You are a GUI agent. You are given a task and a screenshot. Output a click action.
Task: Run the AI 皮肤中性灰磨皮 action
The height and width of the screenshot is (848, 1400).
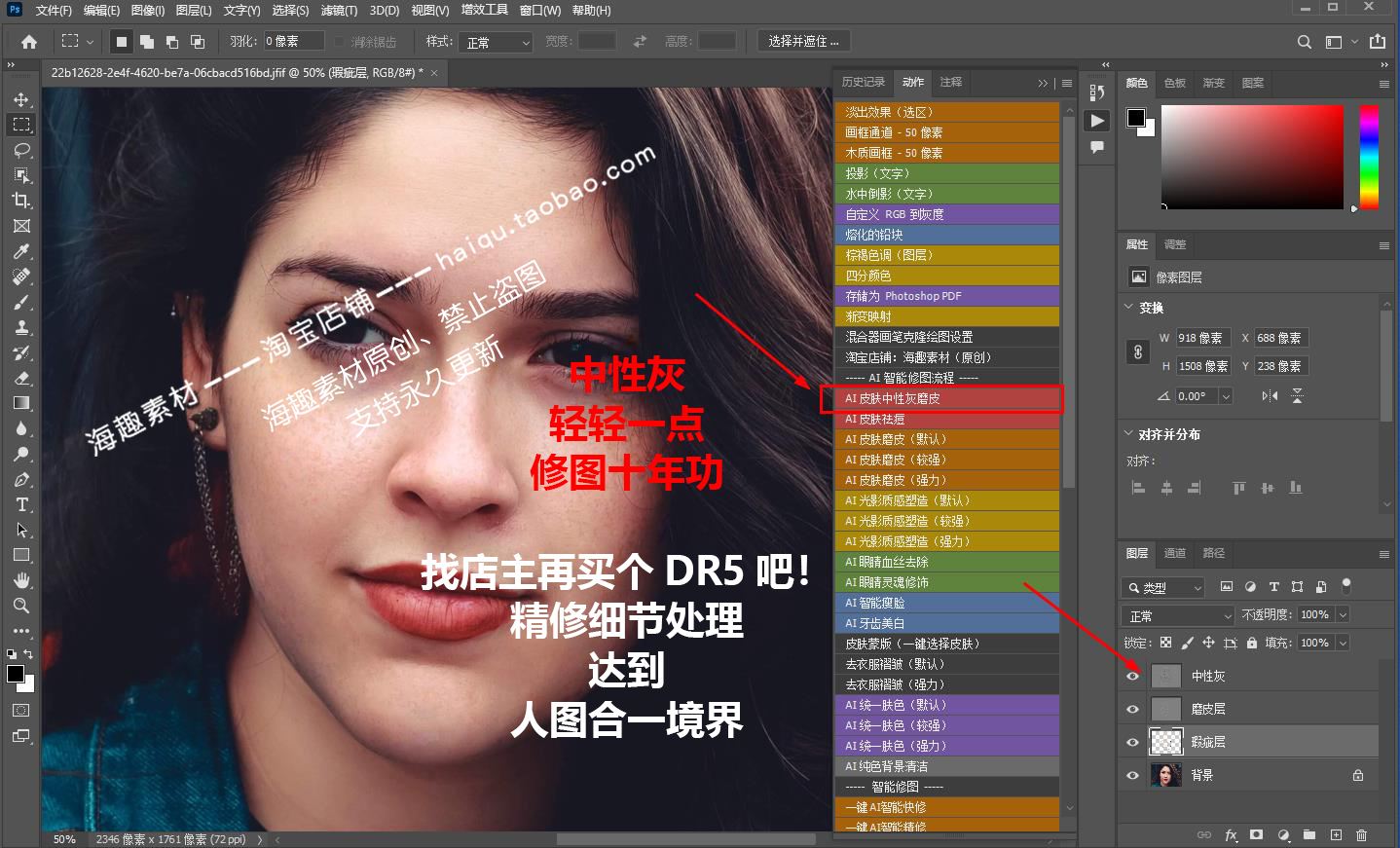[x=946, y=398]
